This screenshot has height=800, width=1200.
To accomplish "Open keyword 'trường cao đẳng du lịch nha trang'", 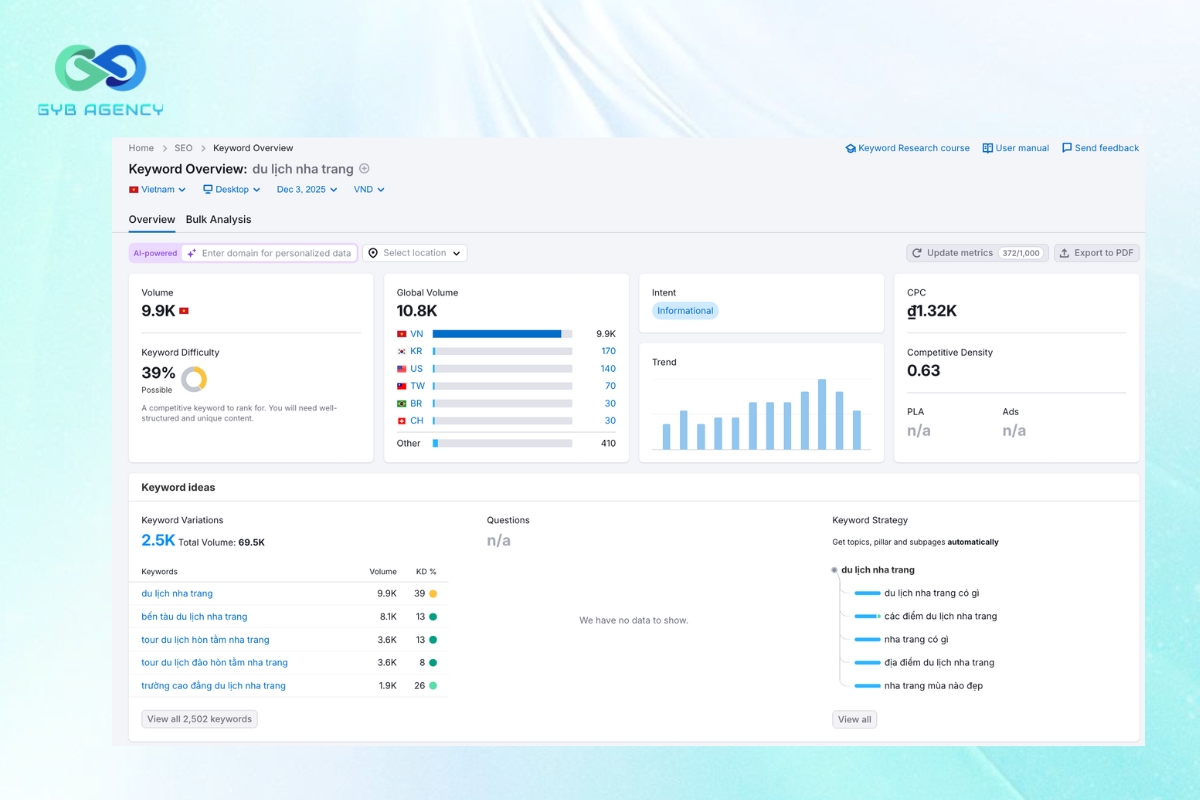I will tap(213, 685).
